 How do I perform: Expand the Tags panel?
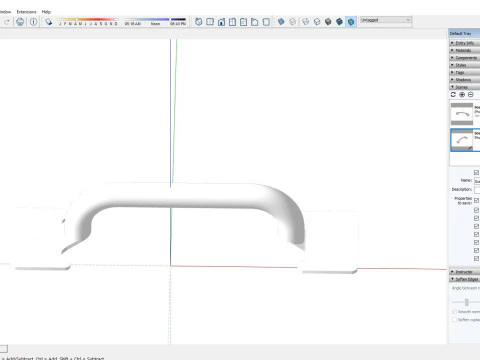tap(464, 72)
